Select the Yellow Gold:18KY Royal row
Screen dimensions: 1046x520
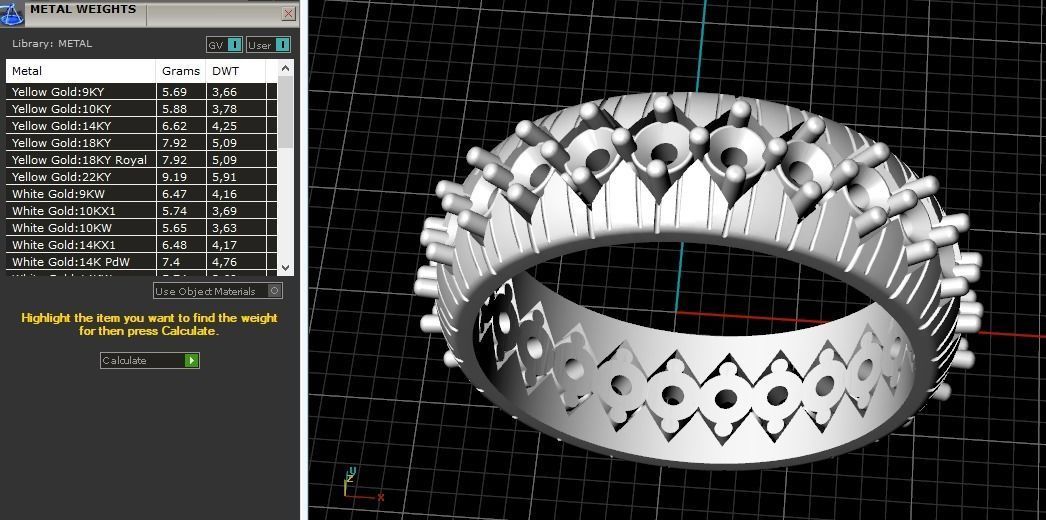[x=141, y=160]
